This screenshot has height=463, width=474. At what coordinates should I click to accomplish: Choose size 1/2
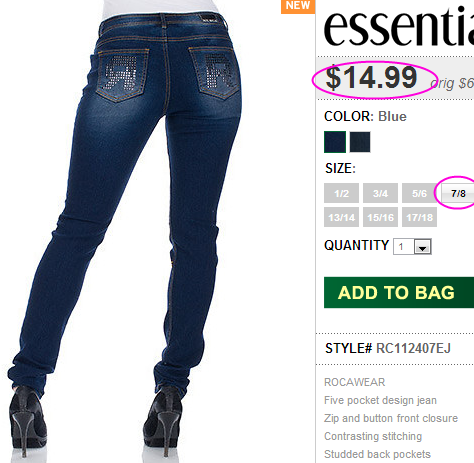point(341,193)
